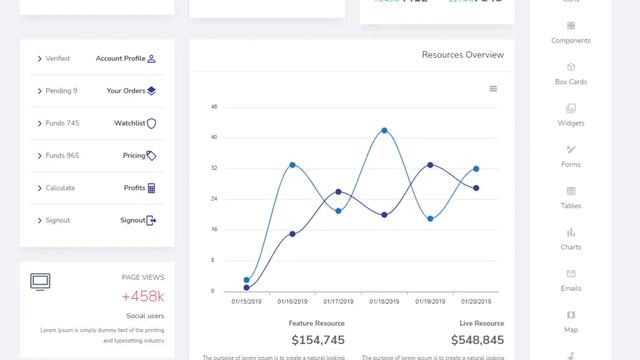Click the Resources Overview heading

coord(463,55)
